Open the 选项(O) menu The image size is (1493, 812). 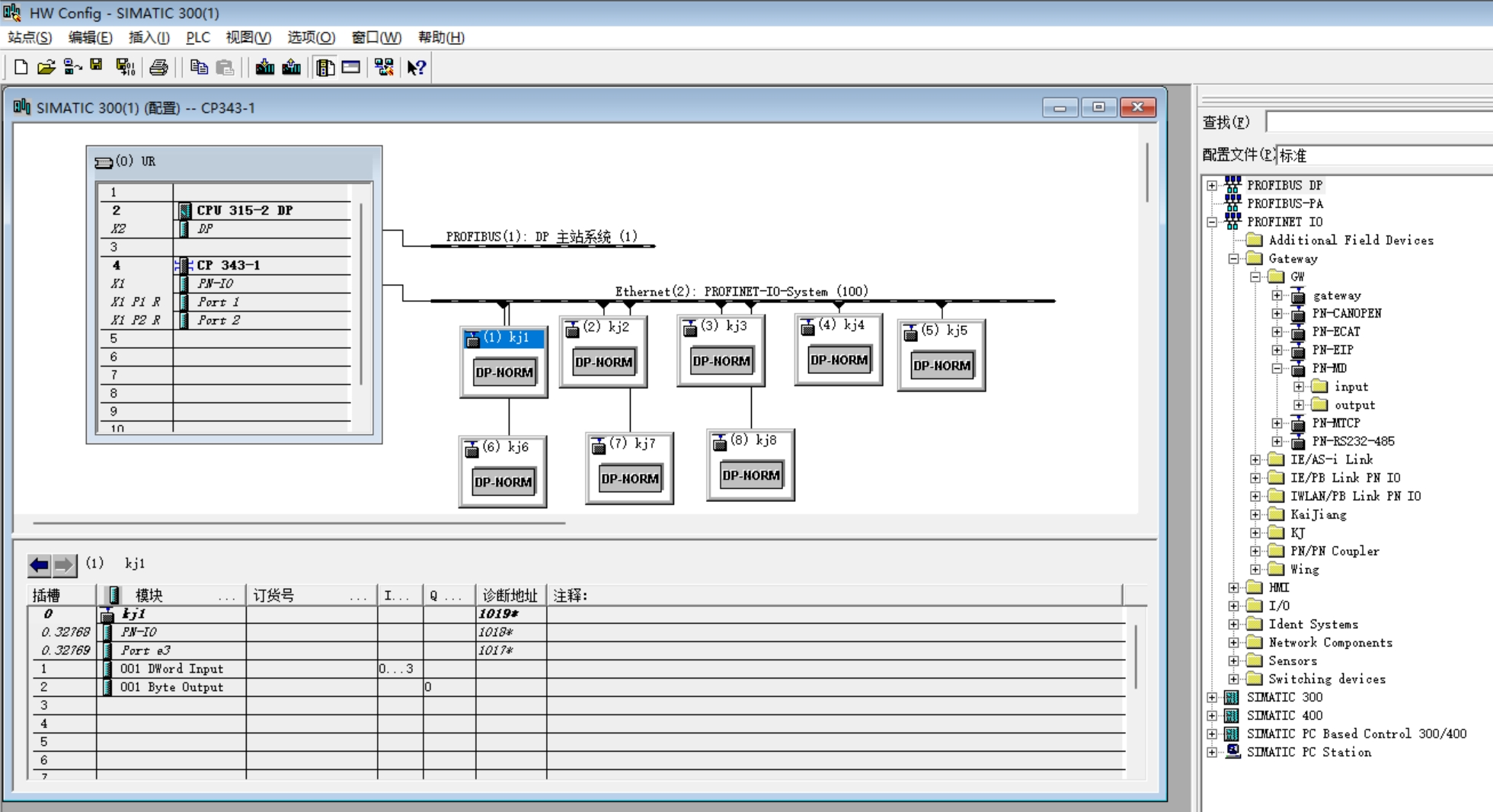click(311, 37)
